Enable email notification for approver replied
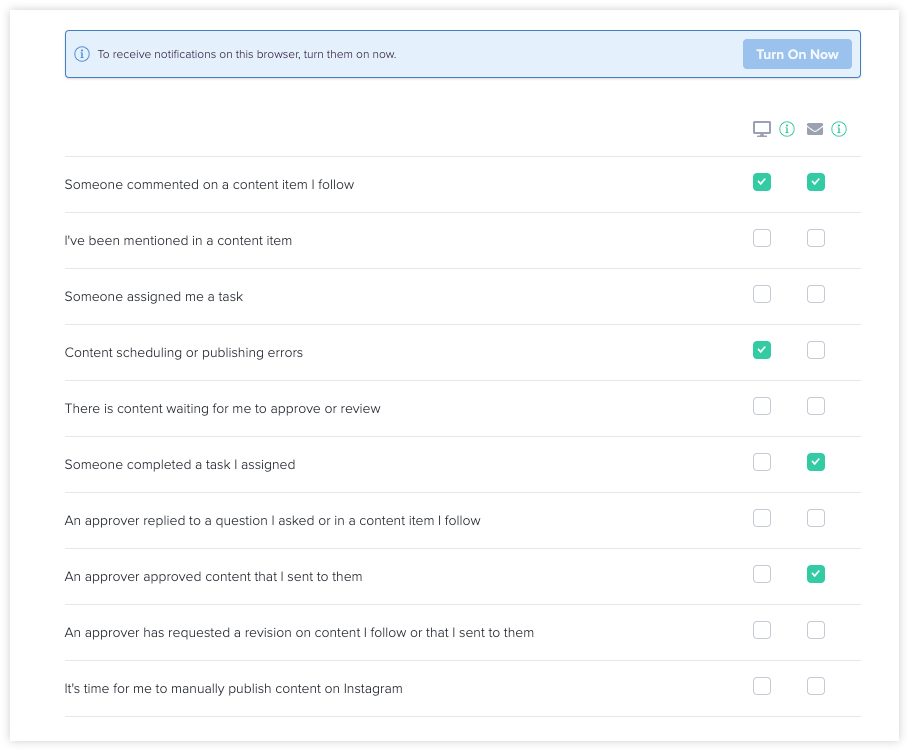 816,518
